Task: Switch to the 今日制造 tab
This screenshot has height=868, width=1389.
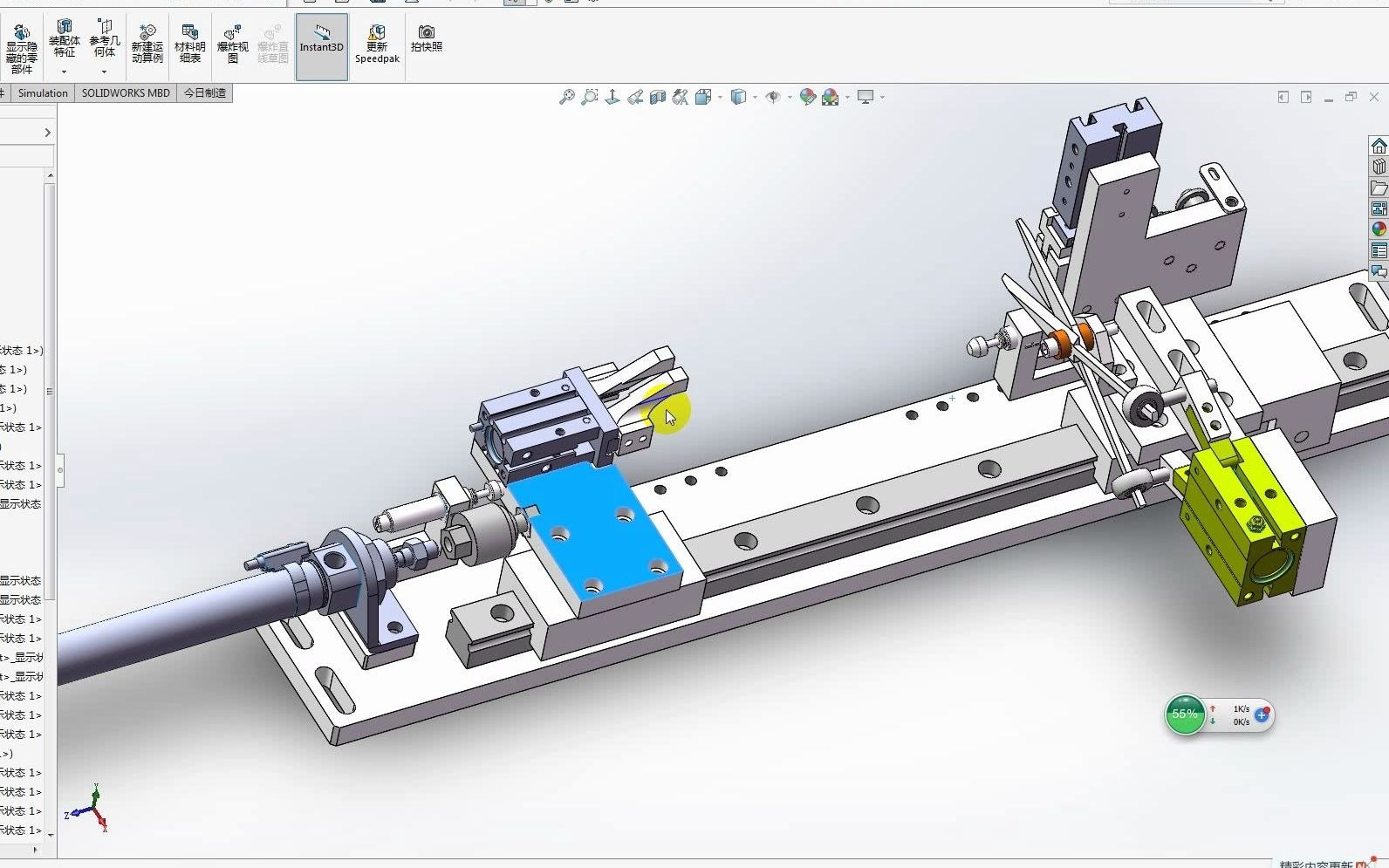Action: click(205, 93)
